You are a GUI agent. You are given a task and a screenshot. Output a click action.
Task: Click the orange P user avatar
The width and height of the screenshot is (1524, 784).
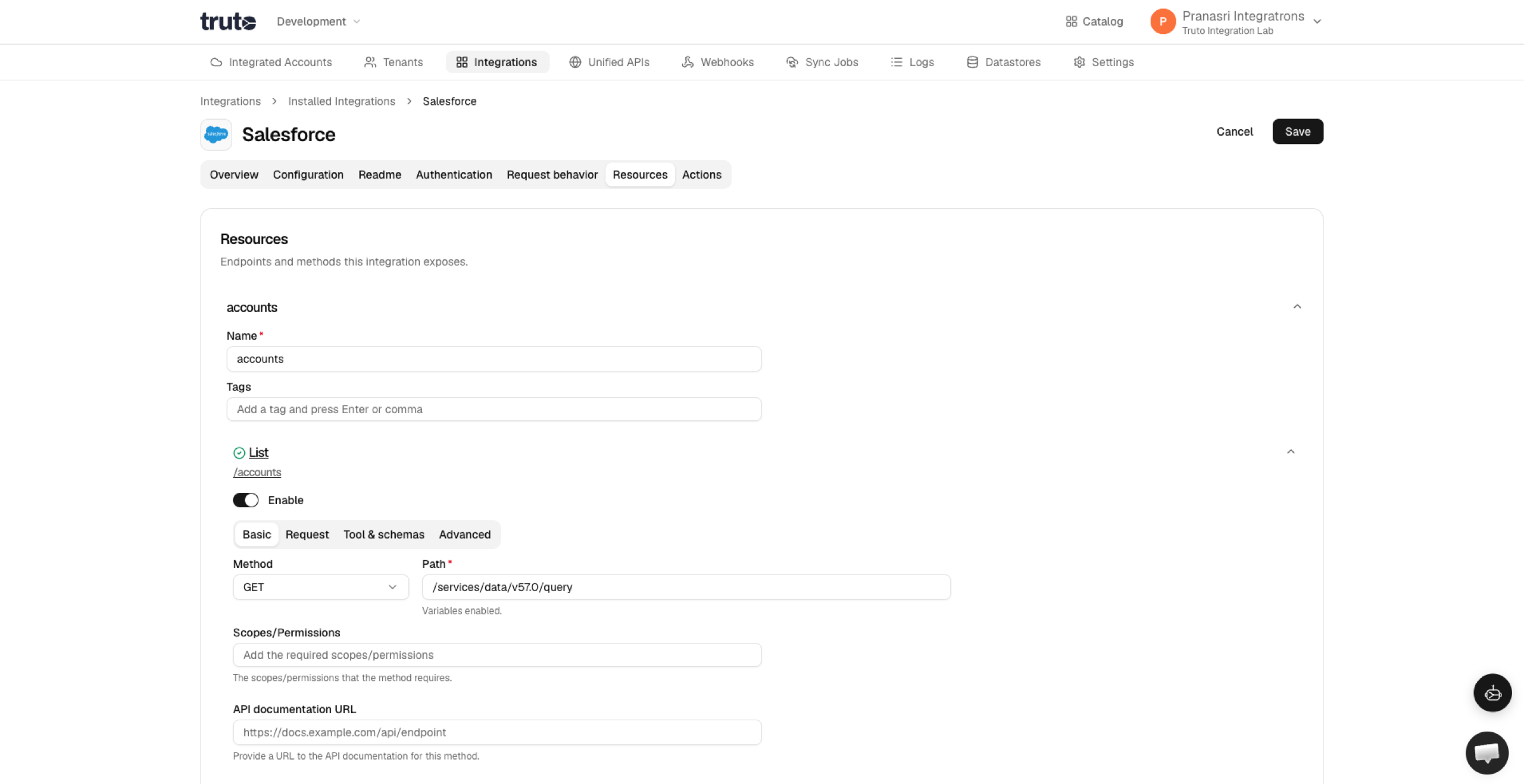[x=1163, y=21]
